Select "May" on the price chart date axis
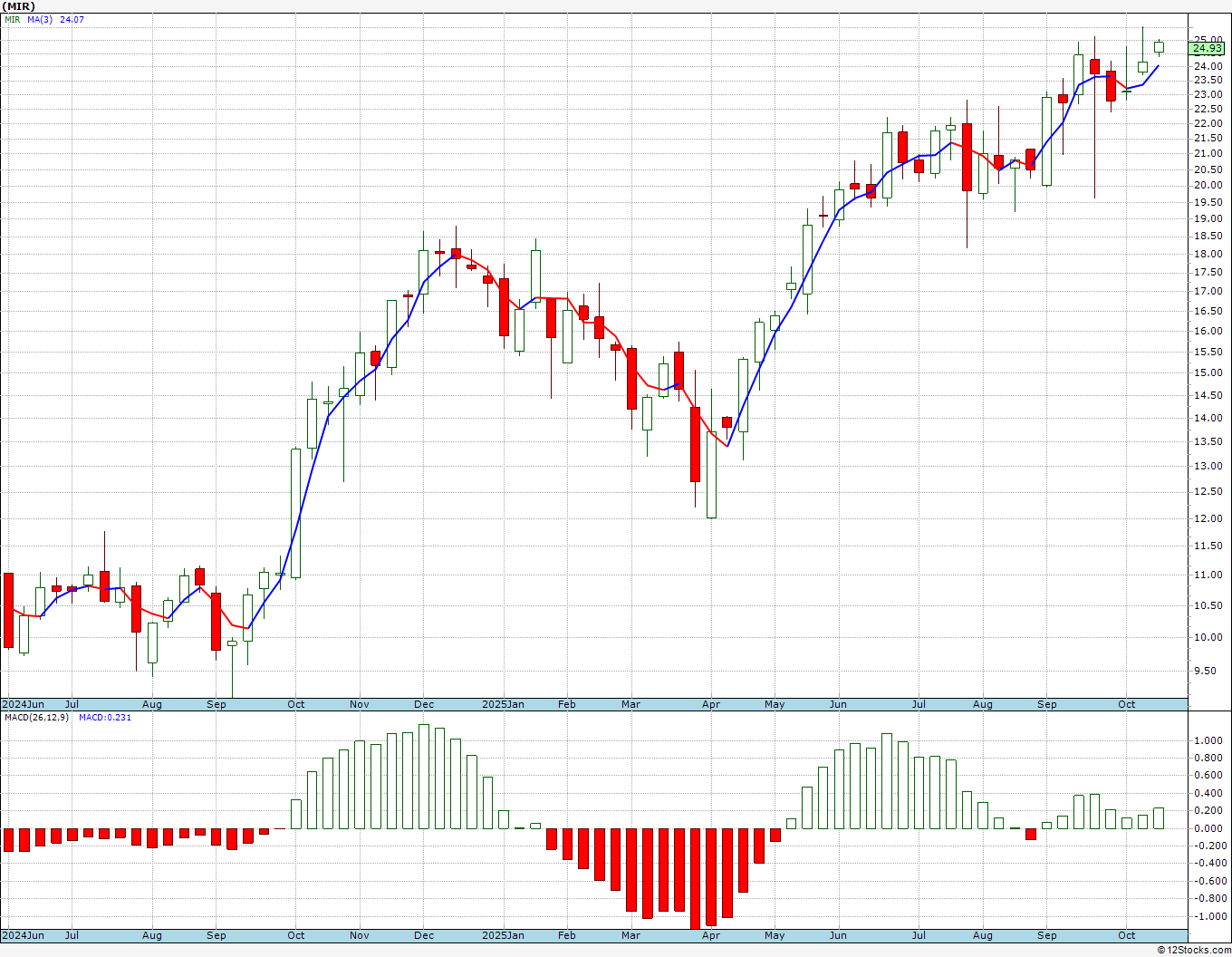Image resolution: width=1232 pixels, height=957 pixels. pyautogui.click(x=775, y=704)
